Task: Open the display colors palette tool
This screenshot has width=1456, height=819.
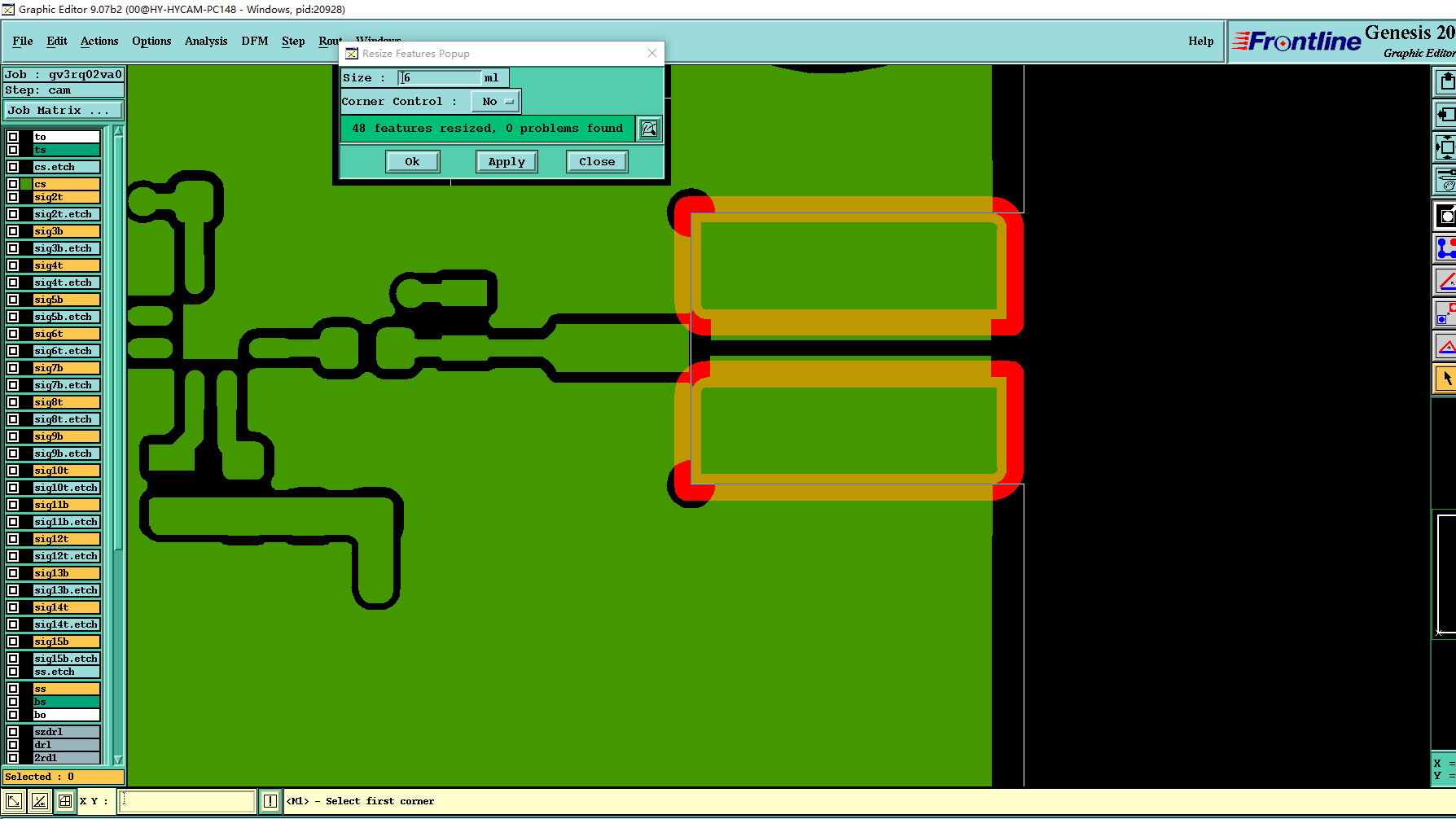Action: coord(1445,180)
